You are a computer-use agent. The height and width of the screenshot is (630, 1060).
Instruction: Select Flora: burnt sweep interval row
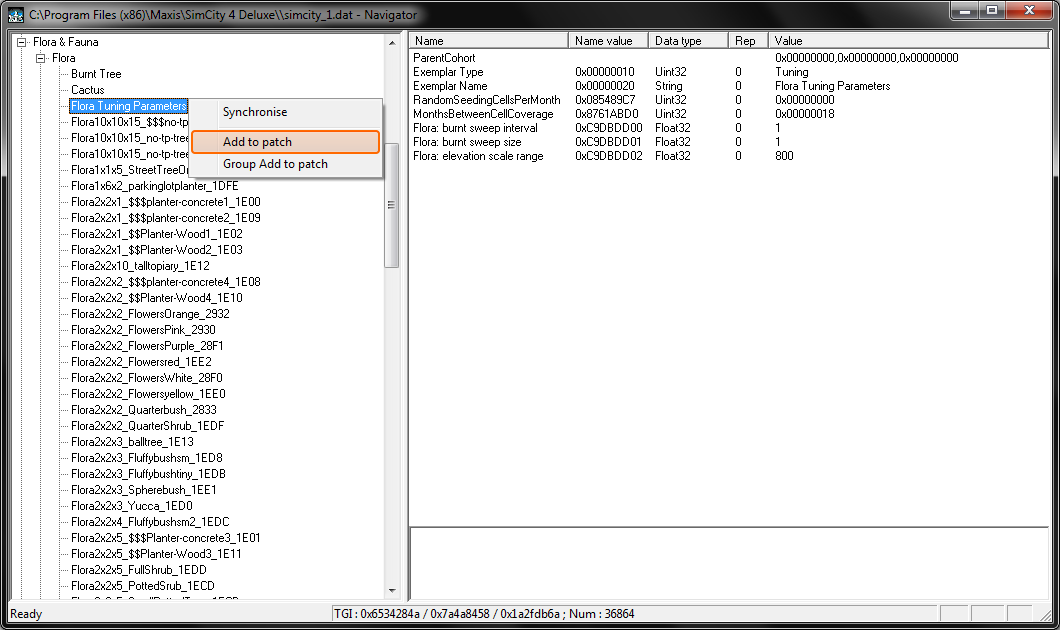pyautogui.click(x=729, y=128)
